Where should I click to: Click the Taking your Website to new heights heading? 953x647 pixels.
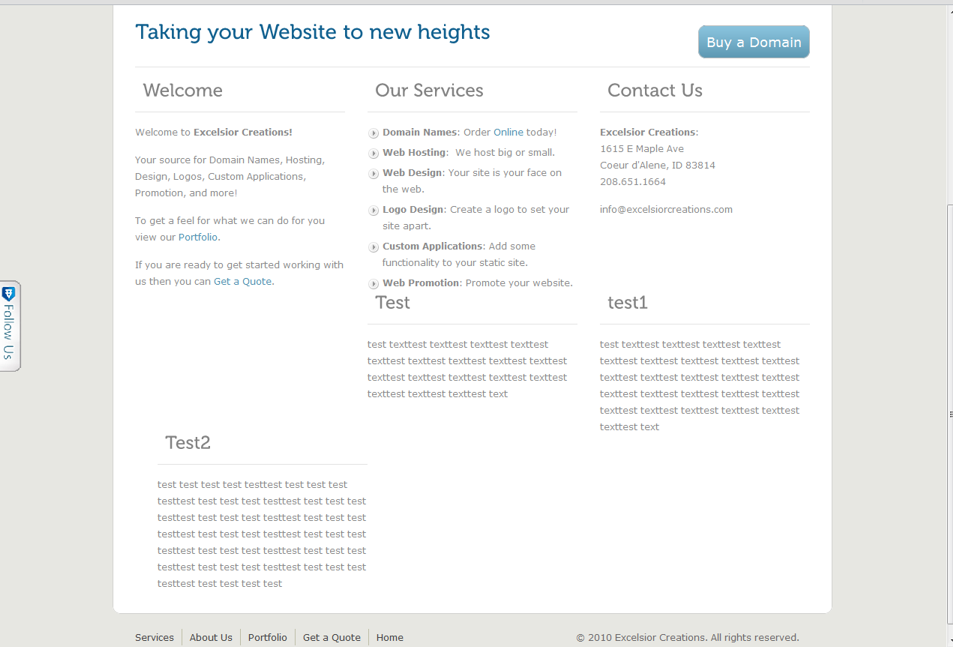click(312, 32)
